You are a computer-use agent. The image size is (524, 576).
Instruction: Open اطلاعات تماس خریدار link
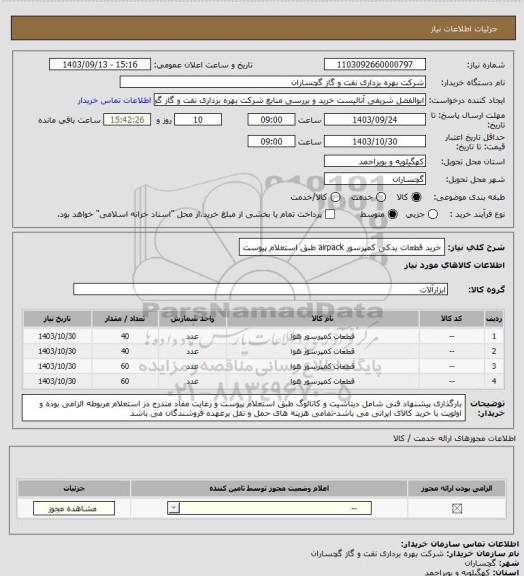(114, 100)
